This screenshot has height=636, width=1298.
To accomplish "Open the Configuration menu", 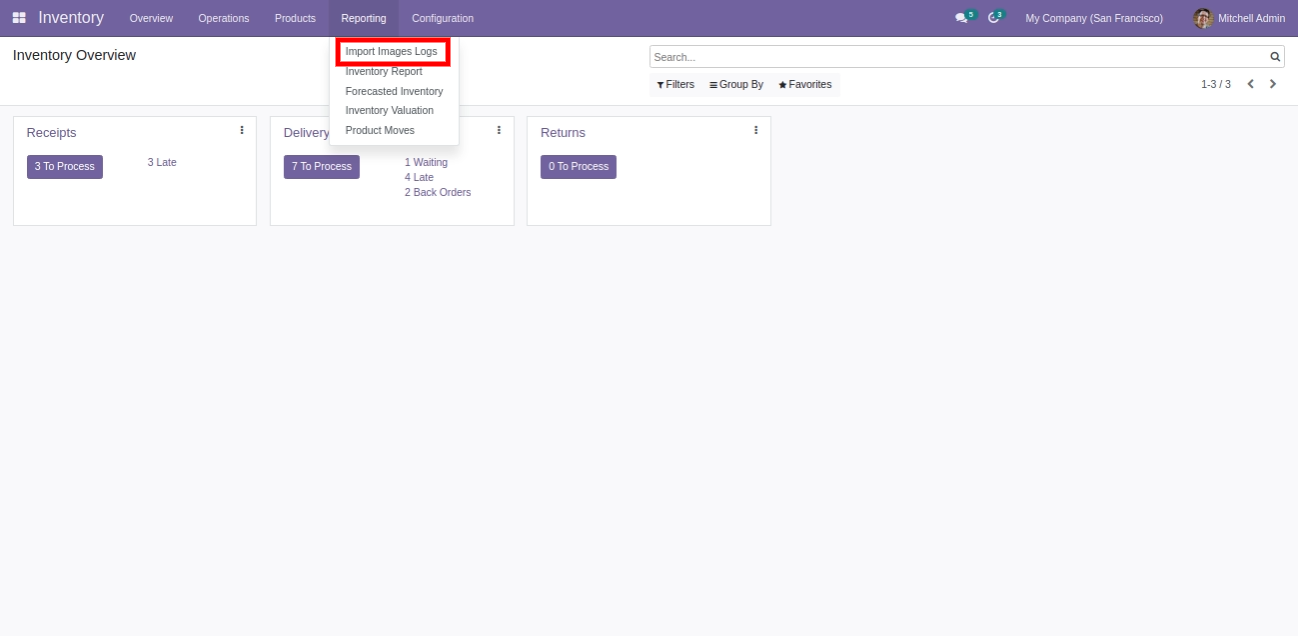I will pos(442,18).
